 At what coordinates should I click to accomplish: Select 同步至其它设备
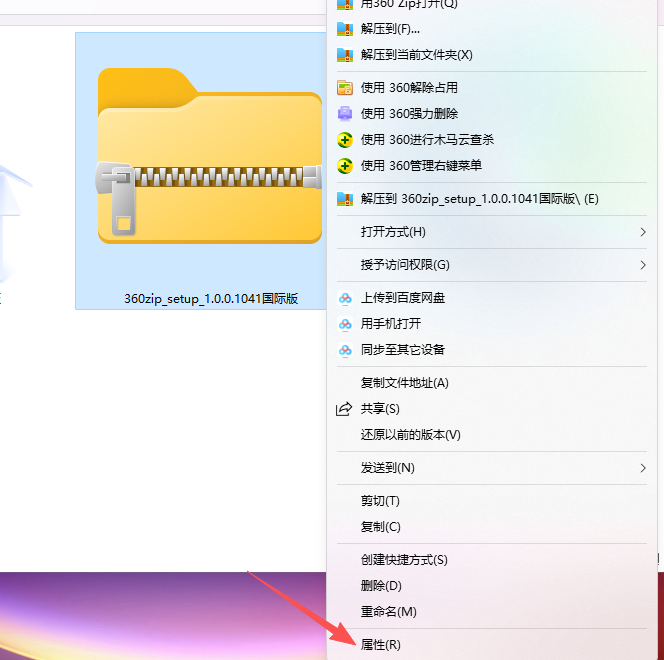click(492, 350)
